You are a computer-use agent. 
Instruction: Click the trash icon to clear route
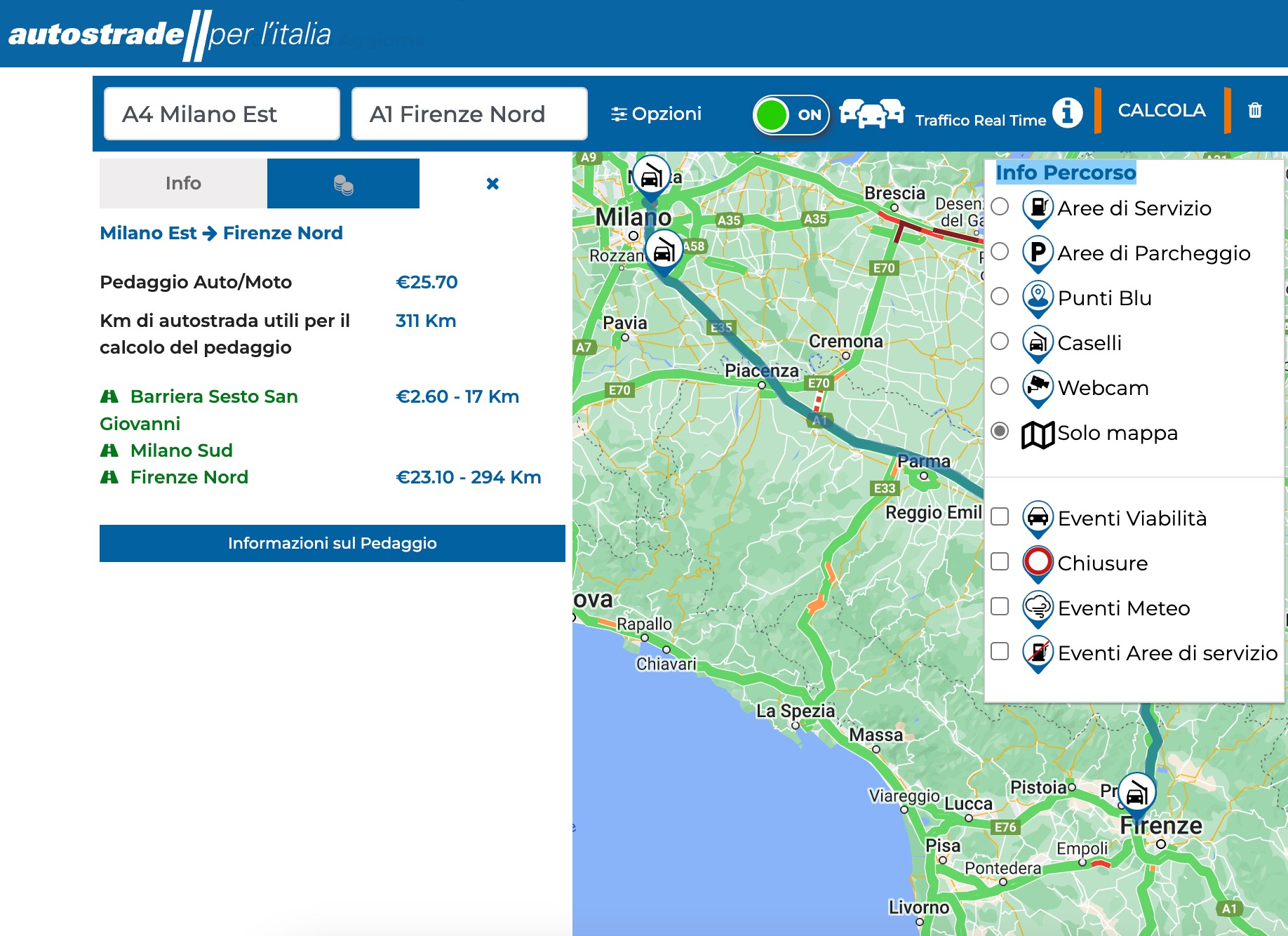pyautogui.click(x=1254, y=111)
